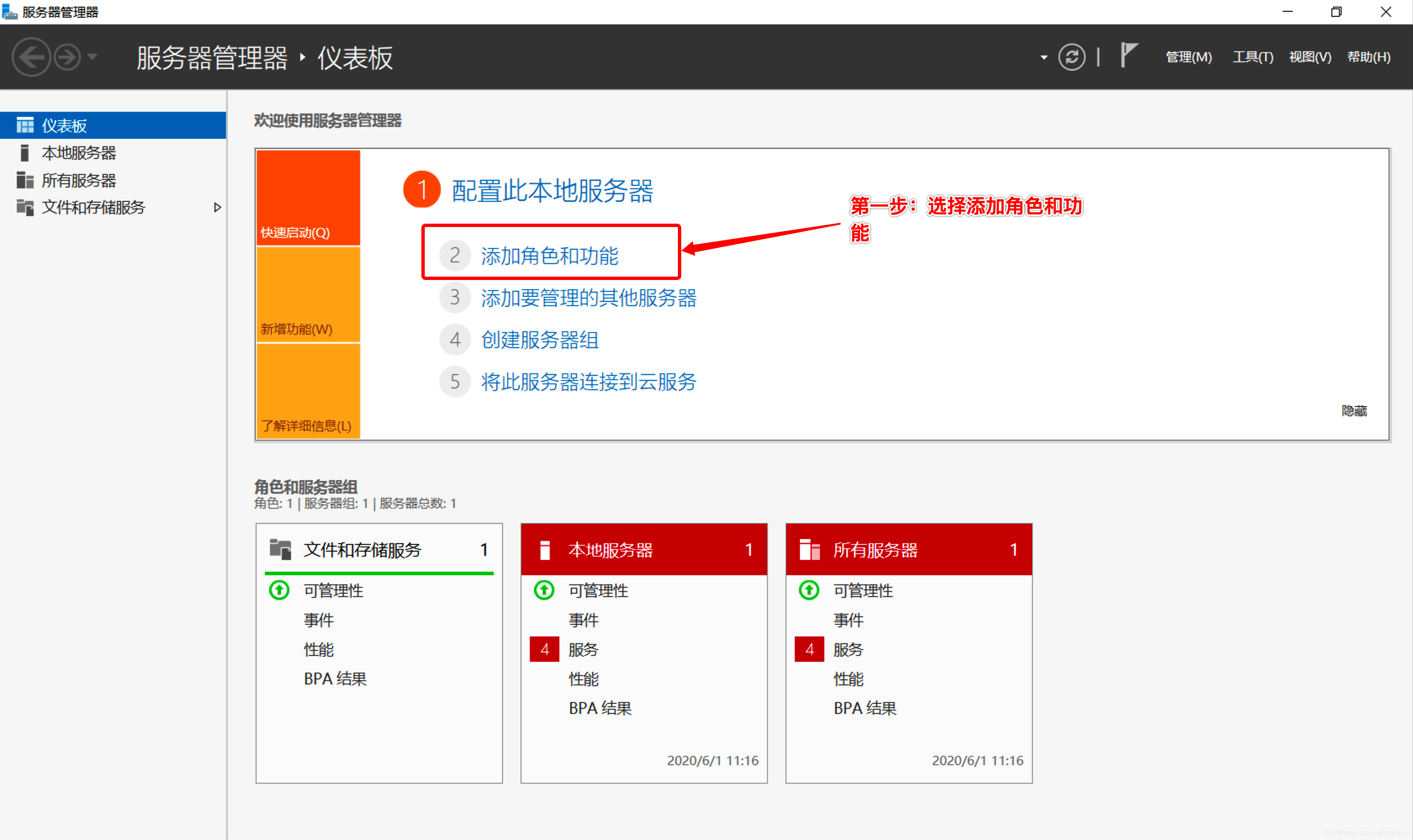Open 性能 in 所有服务器 tile
The width and height of the screenshot is (1413, 840).
click(x=849, y=679)
